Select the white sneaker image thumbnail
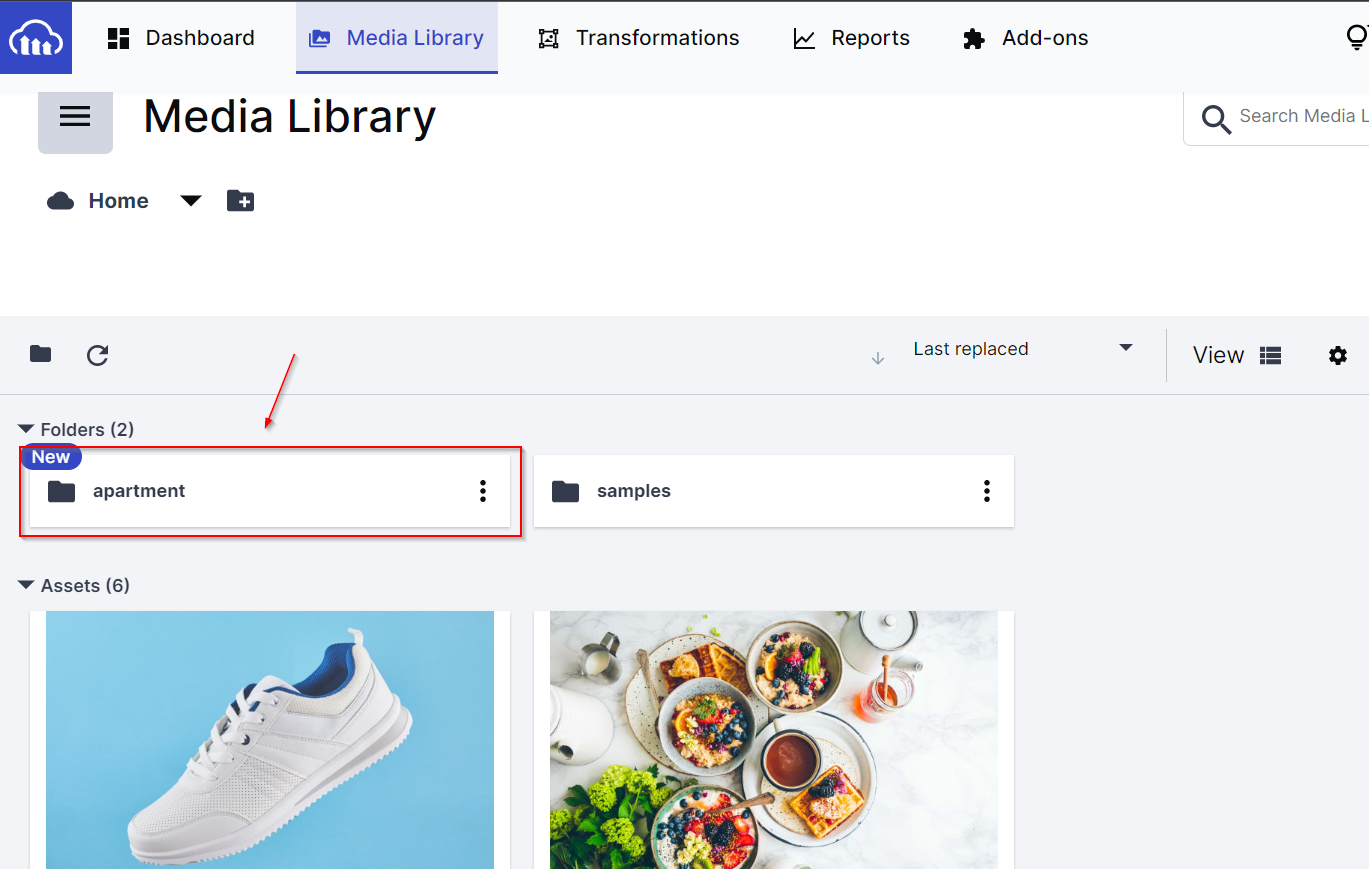Viewport: 1369px width, 869px height. click(x=270, y=740)
